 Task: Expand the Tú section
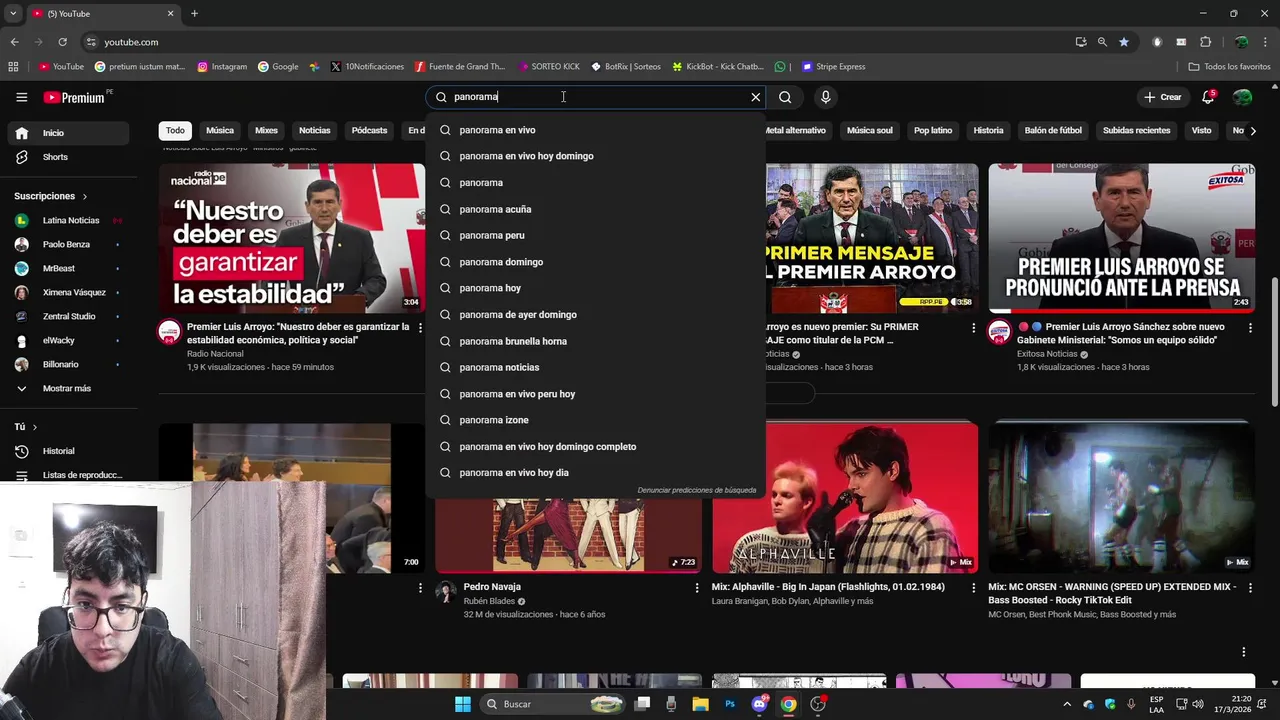(x=26, y=427)
